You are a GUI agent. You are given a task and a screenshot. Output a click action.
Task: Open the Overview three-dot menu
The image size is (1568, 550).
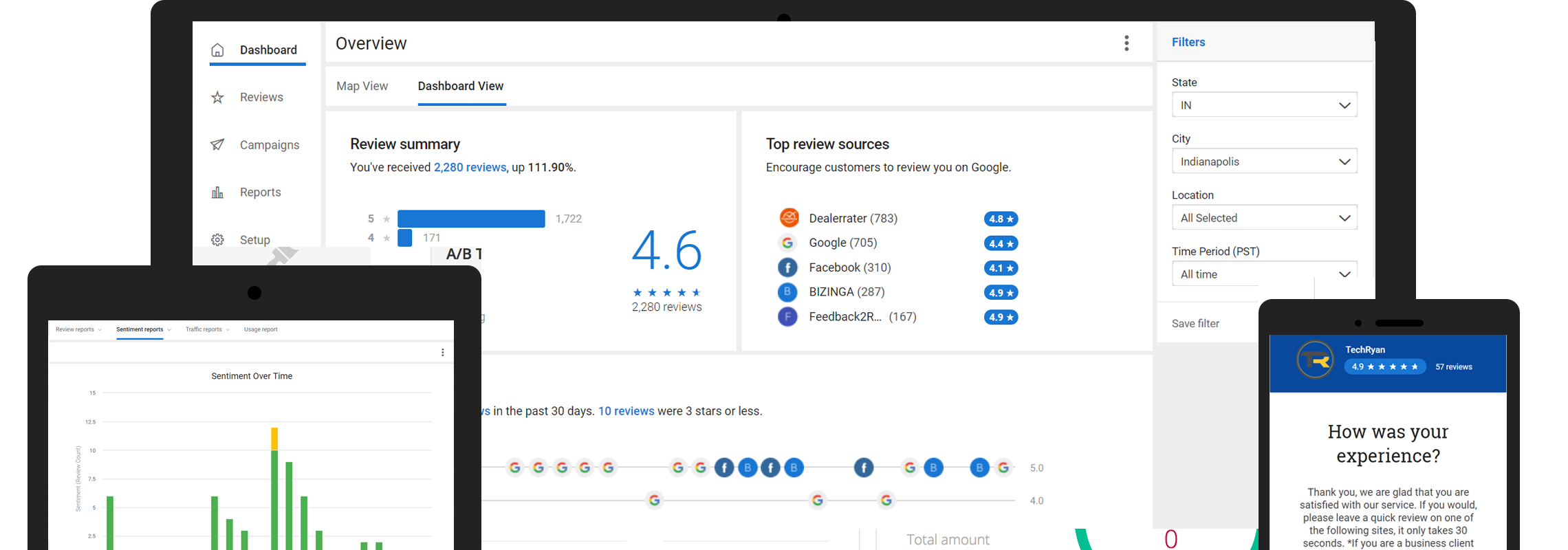(1126, 43)
